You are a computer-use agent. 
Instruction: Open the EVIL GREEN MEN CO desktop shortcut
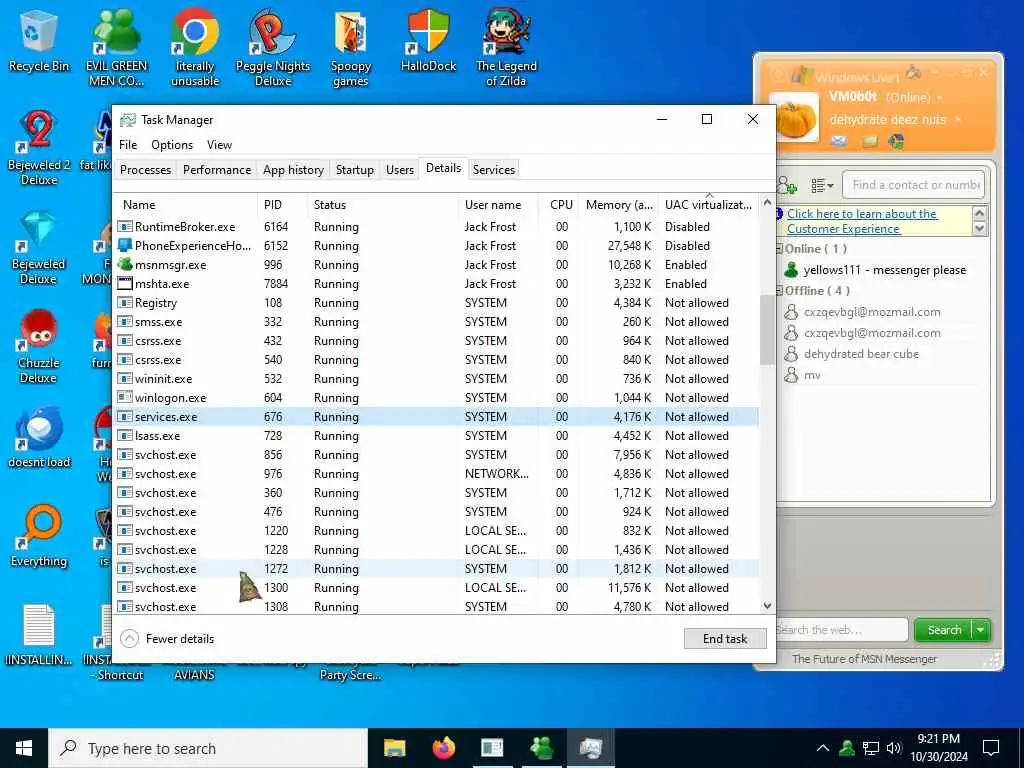click(116, 48)
